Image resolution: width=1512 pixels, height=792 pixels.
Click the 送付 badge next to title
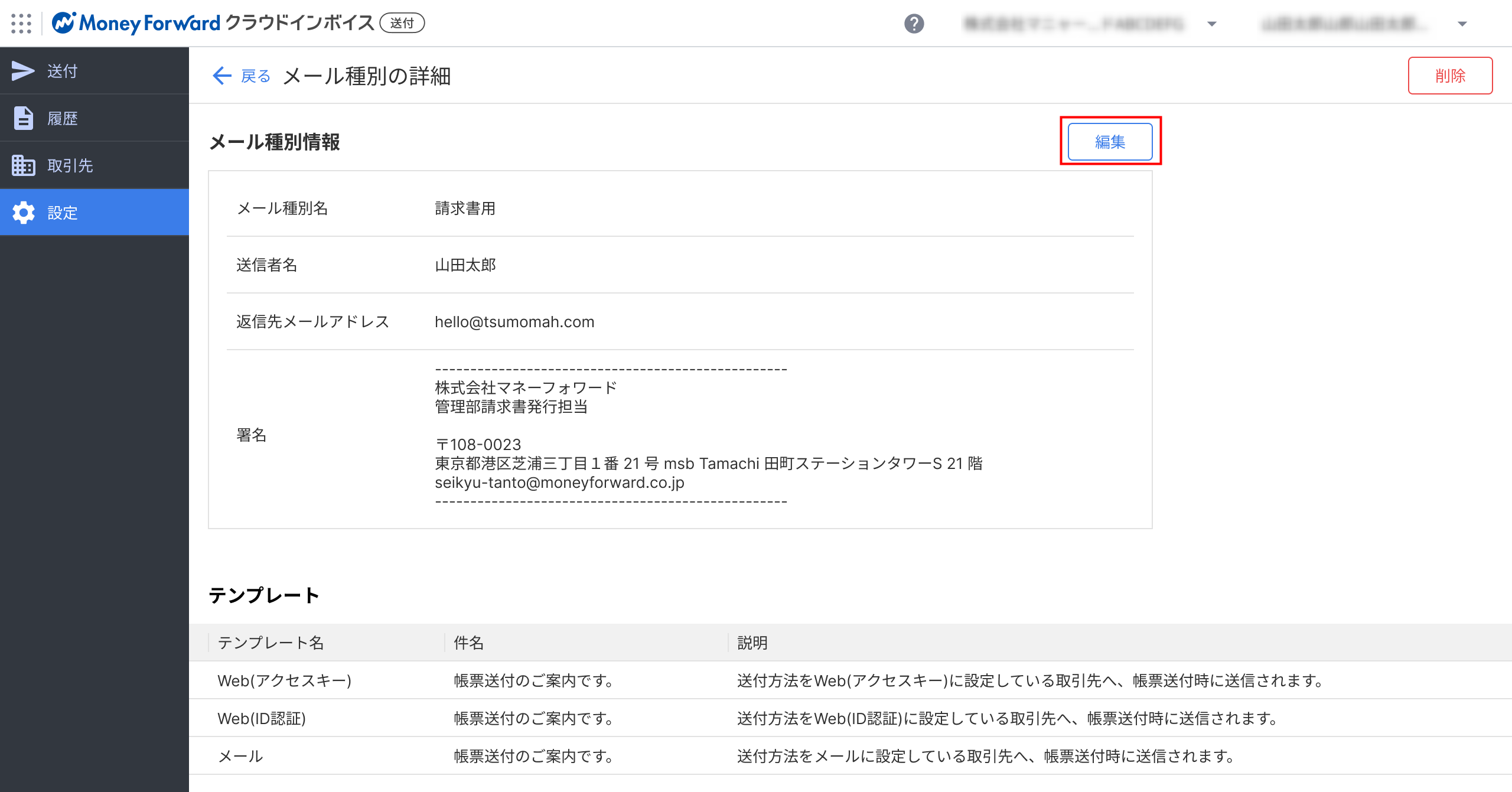402,23
